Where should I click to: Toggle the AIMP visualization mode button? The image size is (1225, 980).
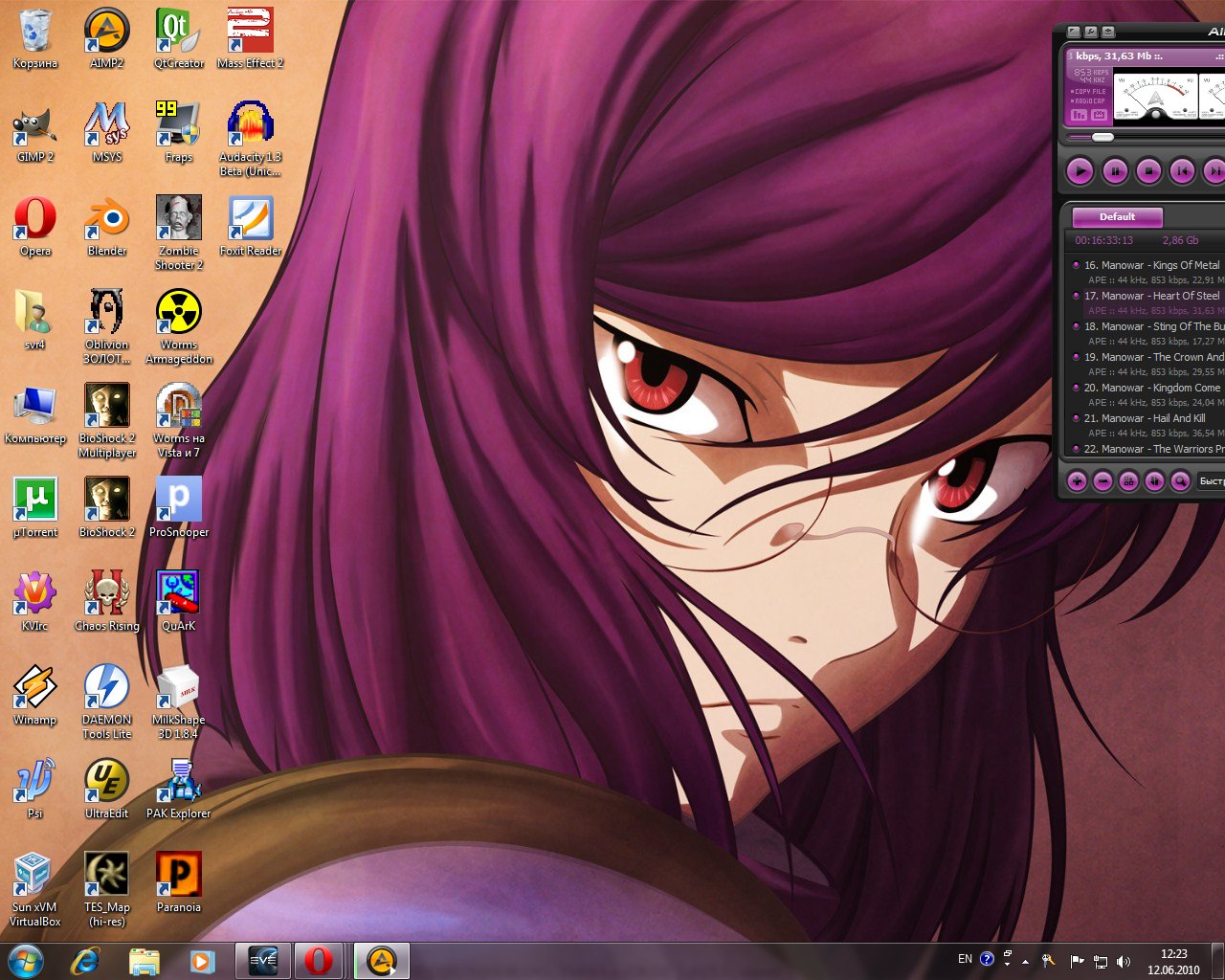(x=1099, y=115)
